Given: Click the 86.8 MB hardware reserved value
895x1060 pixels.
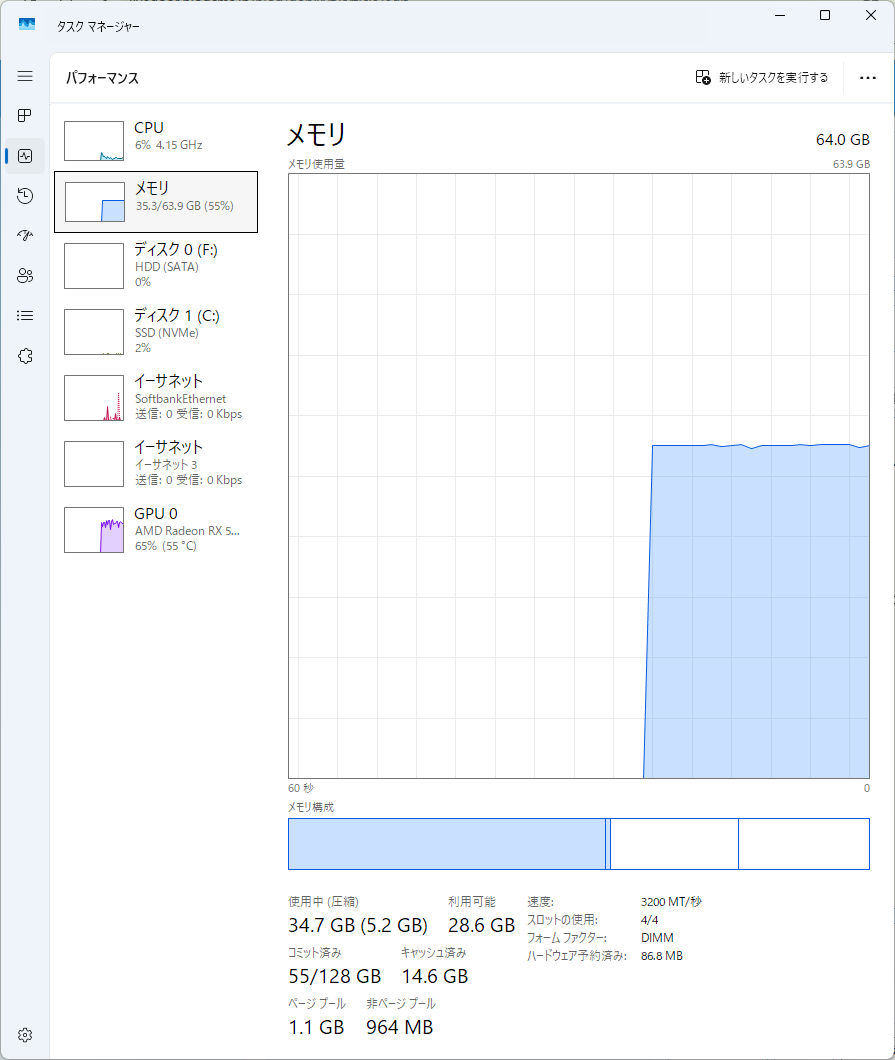Looking at the screenshot, I should point(662,956).
